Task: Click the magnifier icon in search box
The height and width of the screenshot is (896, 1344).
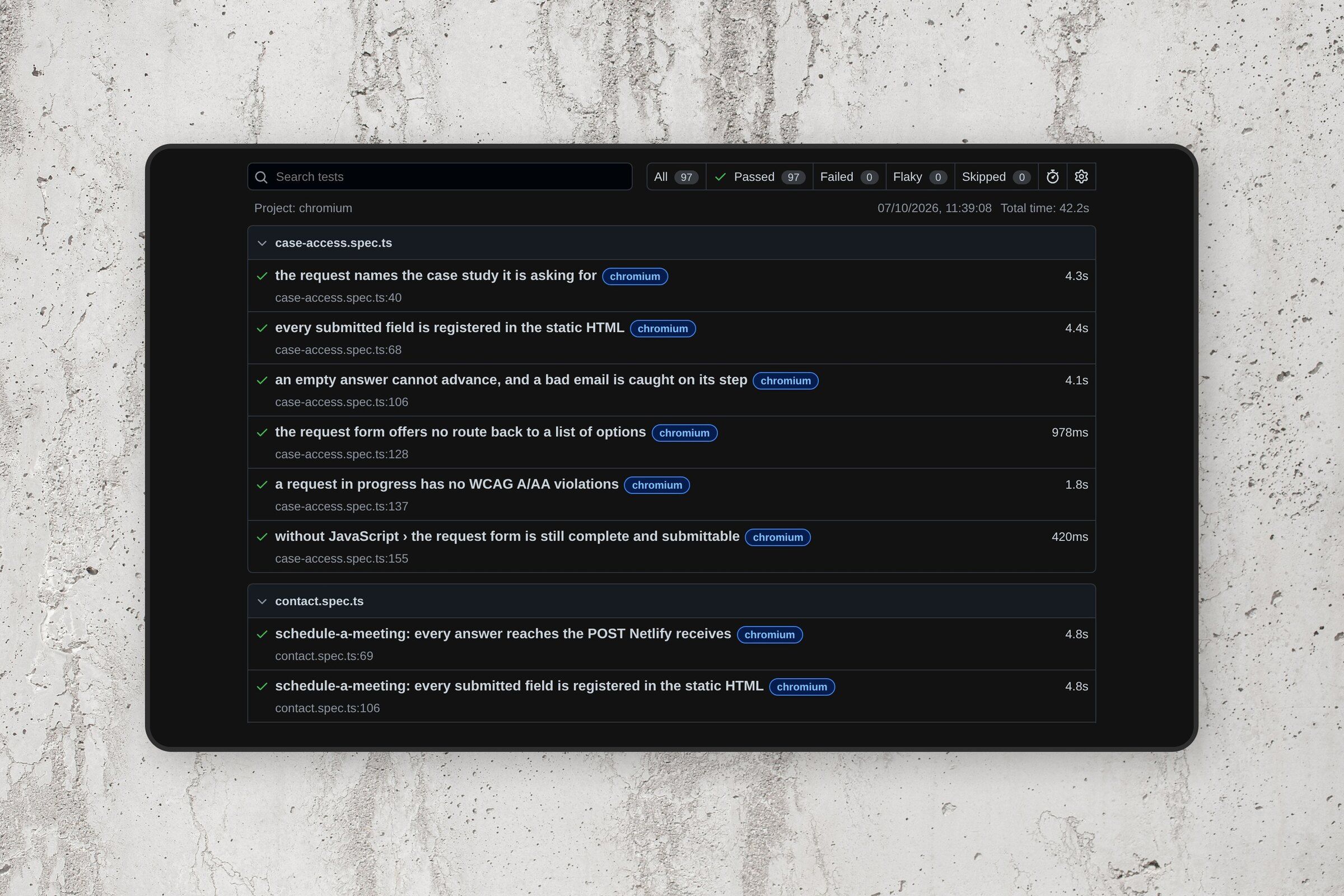Action: (x=261, y=177)
